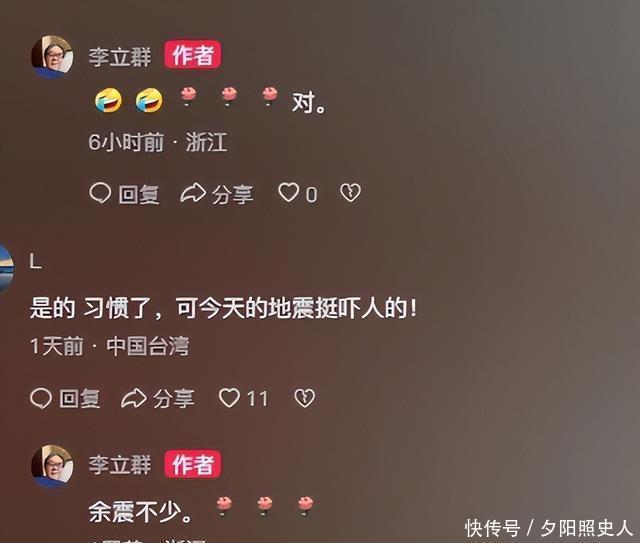Tap reply bubble icon under earthquake comment
Viewport: 640px width, 543px height.
point(41,398)
